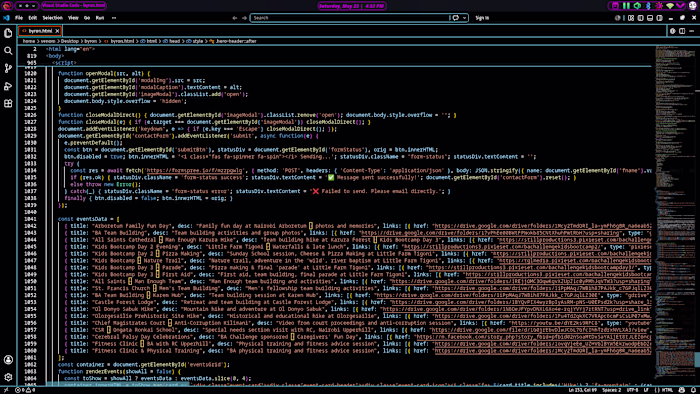The width and height of the screenshot is (700, 394).
Task: Toggle the Secondary Side Bar visibility
Action: click(659, 18)
